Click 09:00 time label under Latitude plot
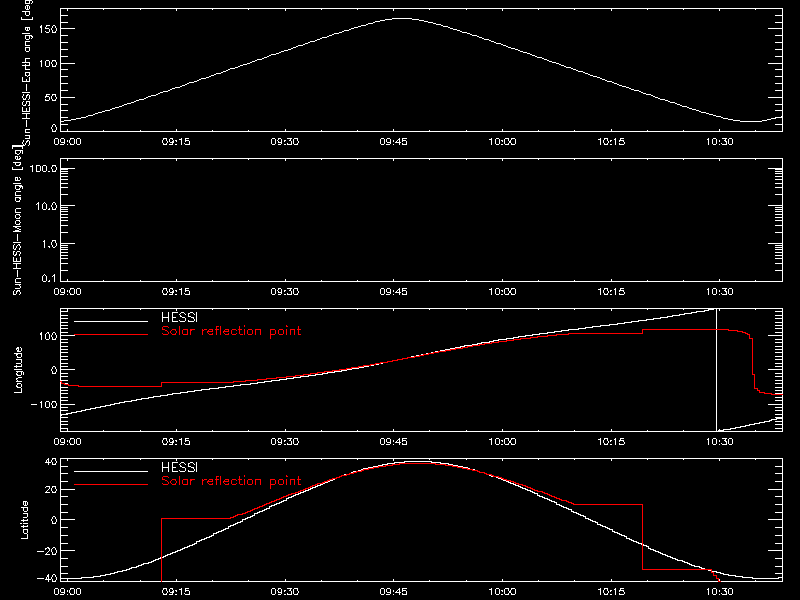 point(67,592)
